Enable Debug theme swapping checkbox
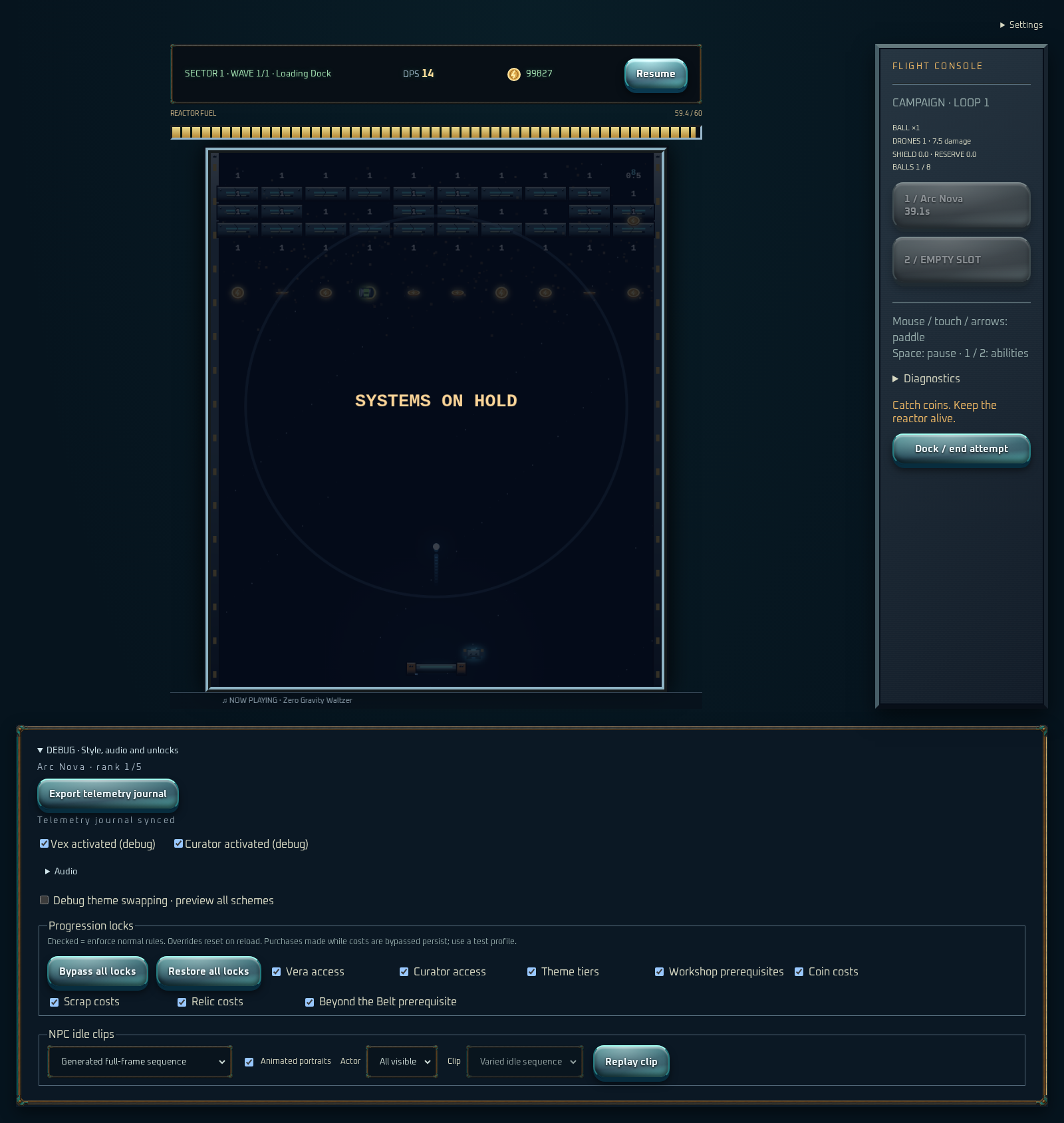 click(x=44, y=900)
